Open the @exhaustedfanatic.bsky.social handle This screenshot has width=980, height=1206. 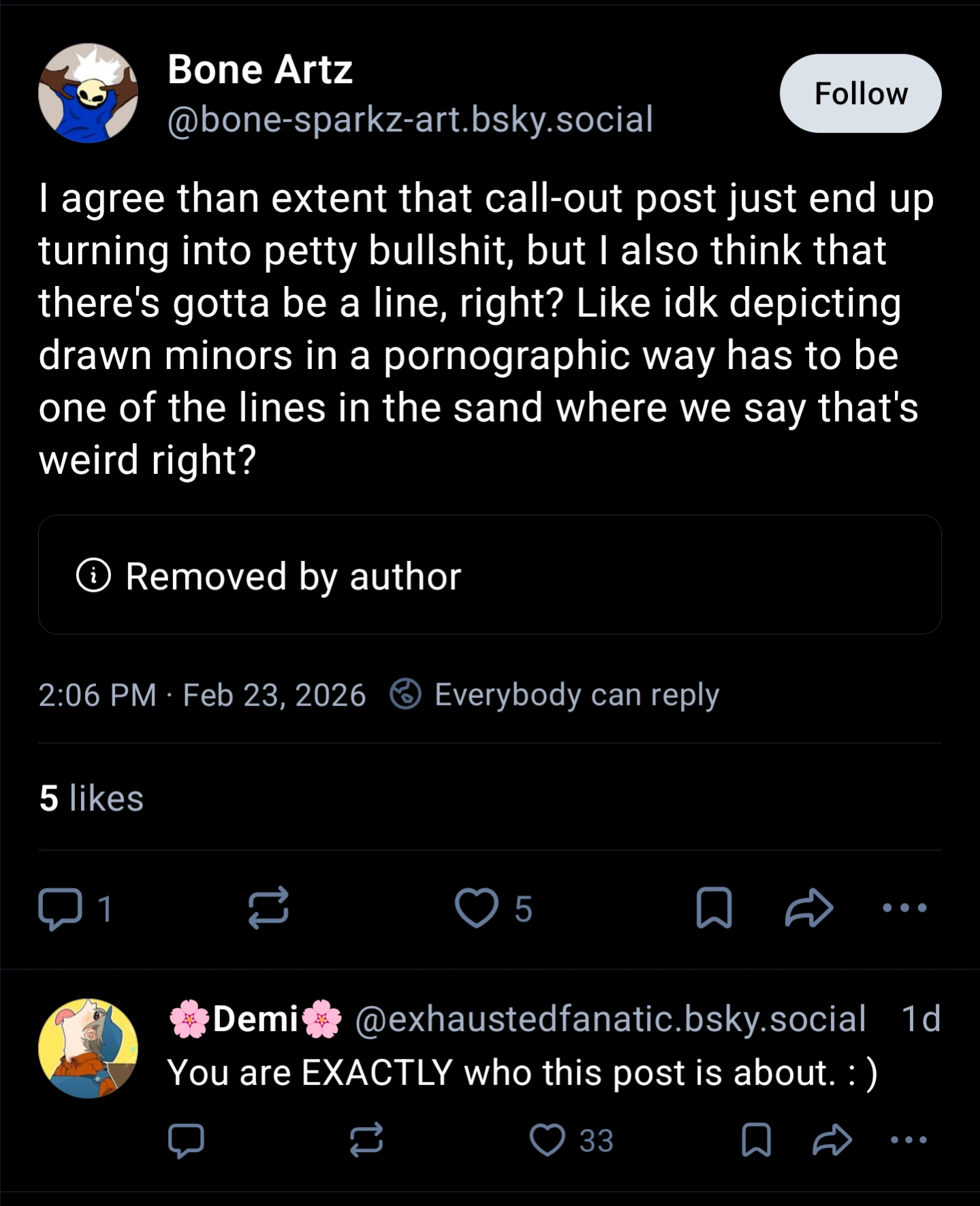[x=610, y=1019]
